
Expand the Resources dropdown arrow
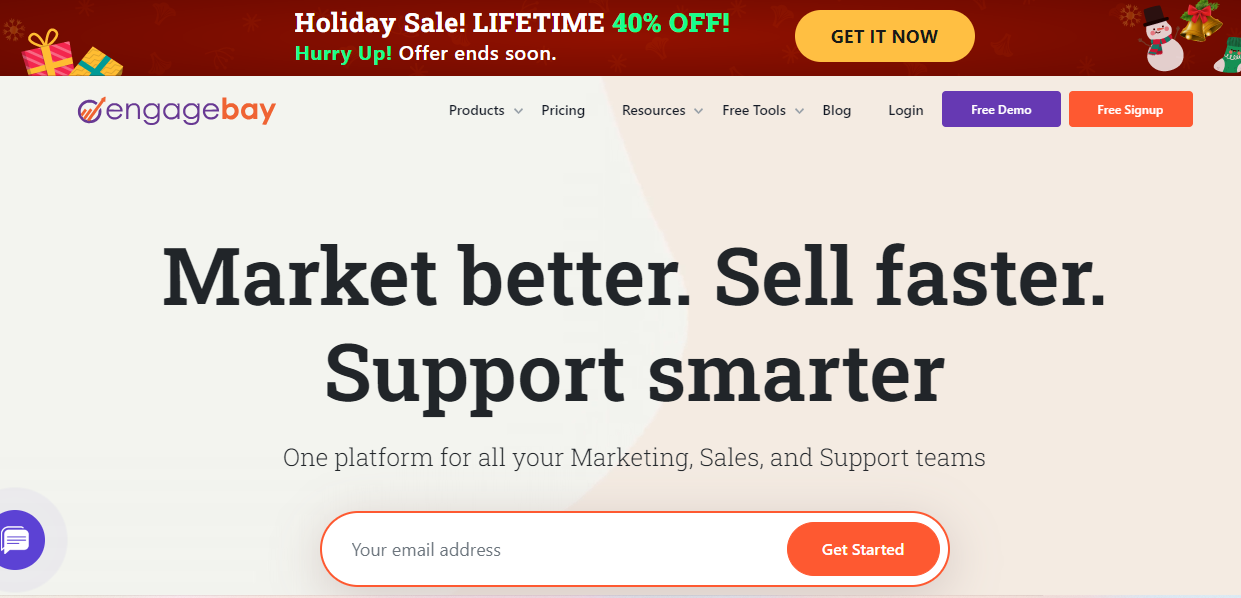699,111
